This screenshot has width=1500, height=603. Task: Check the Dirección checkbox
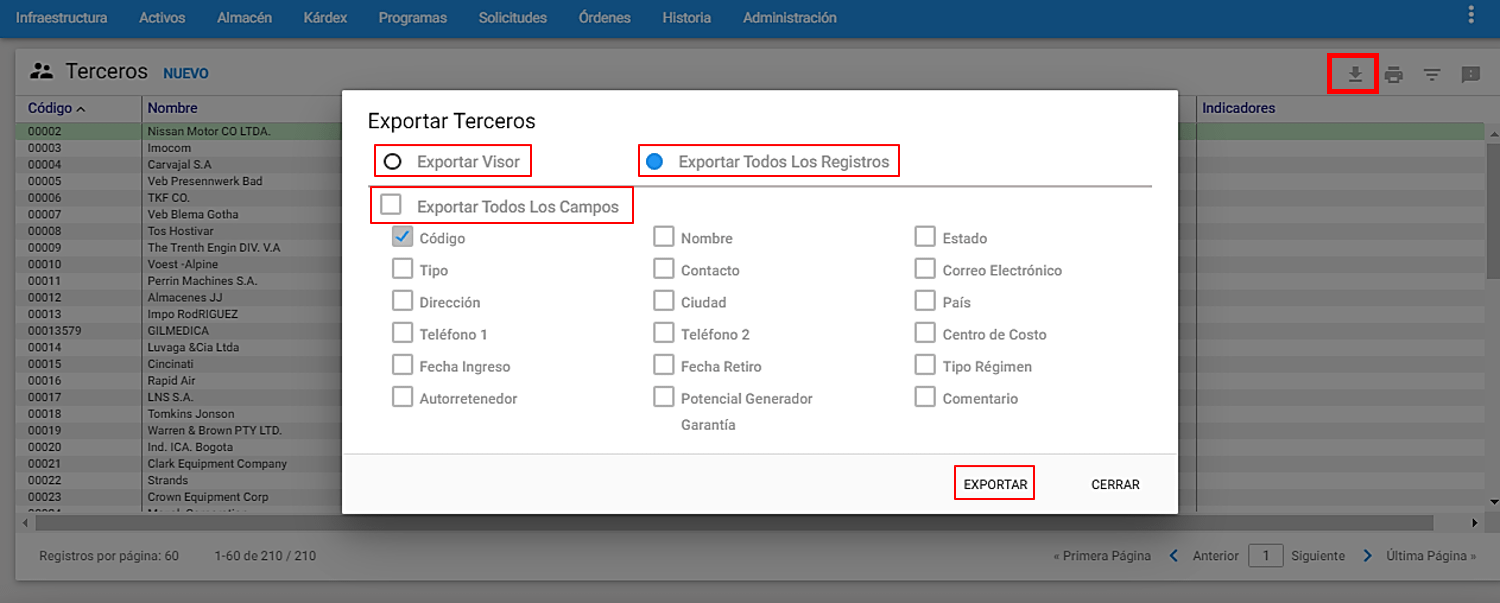coord(402,301)
